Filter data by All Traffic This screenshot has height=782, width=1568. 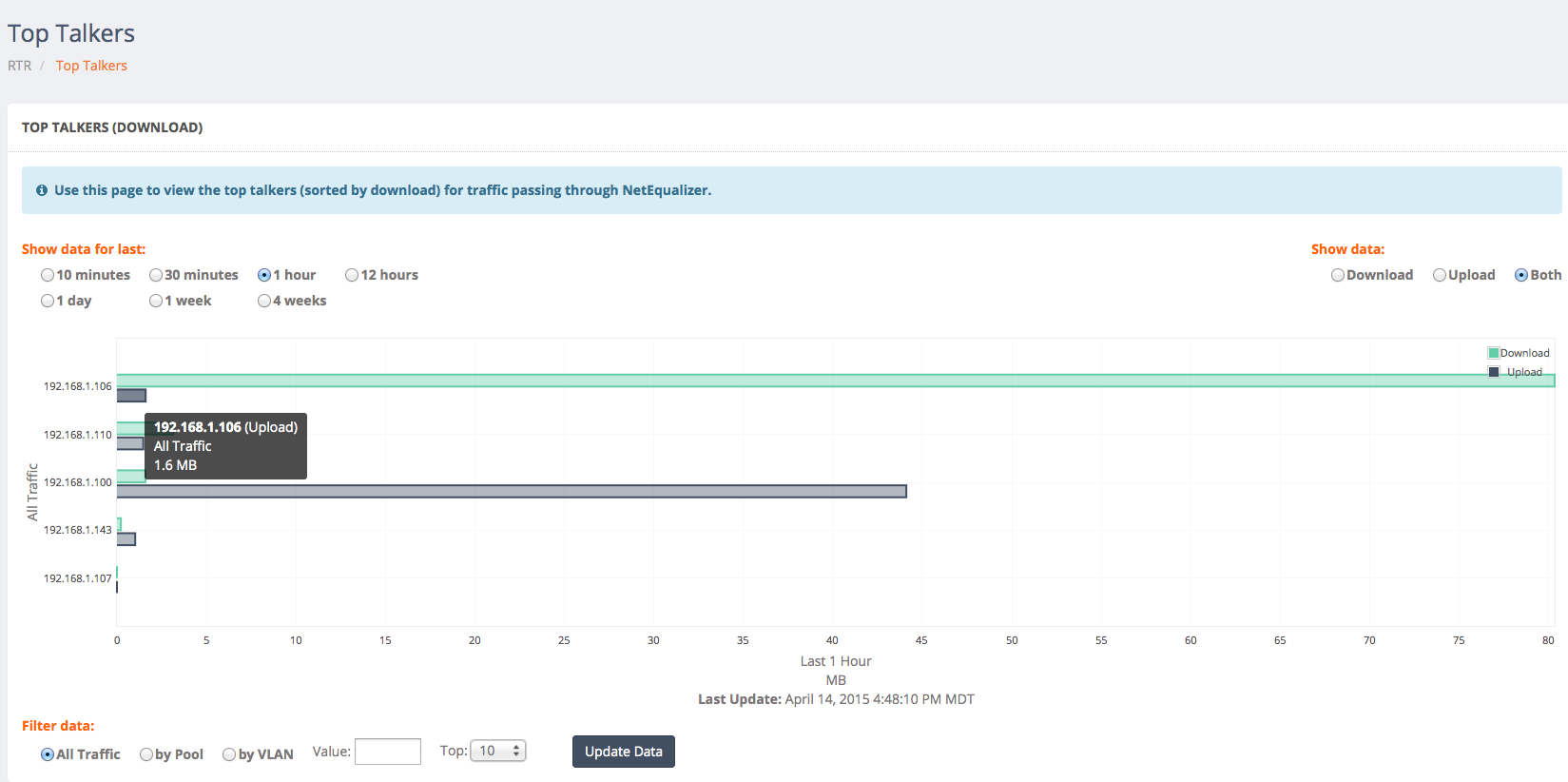(x=48, y=754)
